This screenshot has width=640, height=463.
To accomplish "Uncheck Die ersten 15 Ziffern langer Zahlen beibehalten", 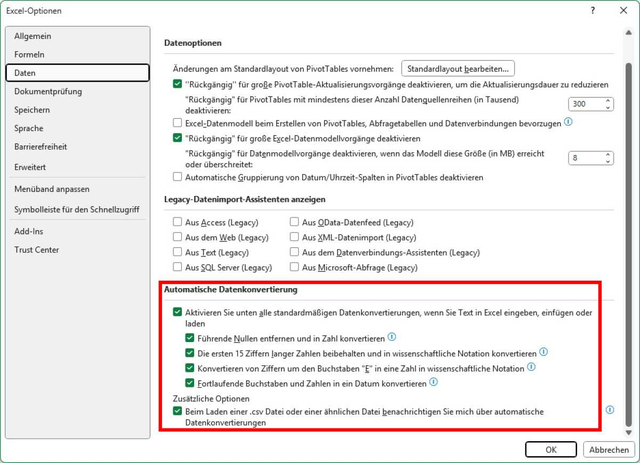I will click(x=190, y=353).
